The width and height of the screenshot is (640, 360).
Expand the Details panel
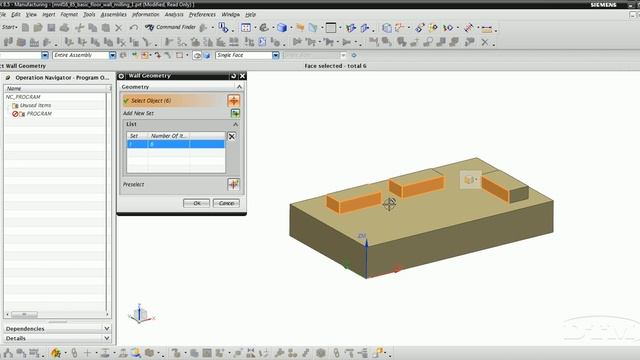107,338
